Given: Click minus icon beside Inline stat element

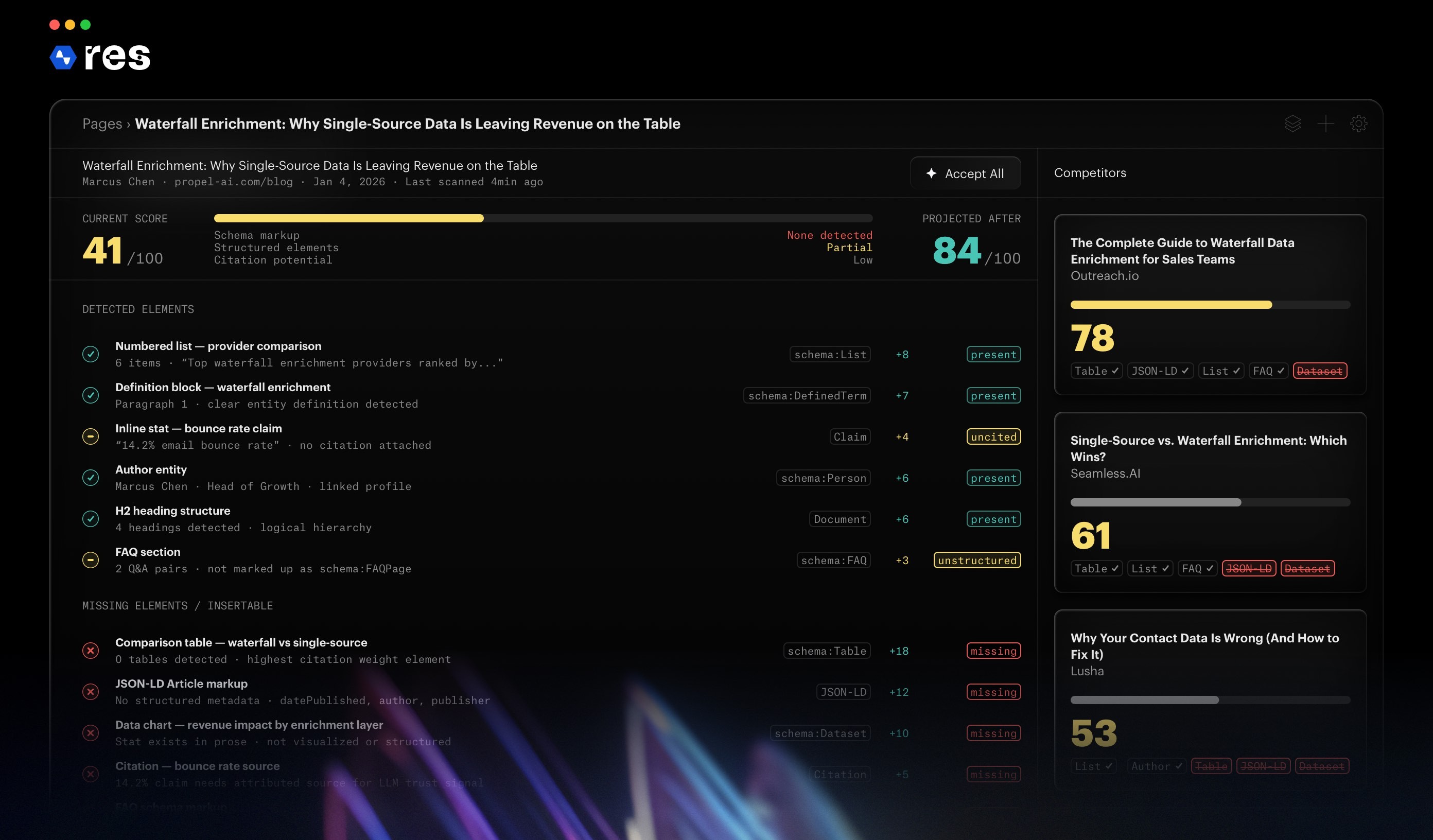Looking at the screenshot, I should click(x=91, y=436).
